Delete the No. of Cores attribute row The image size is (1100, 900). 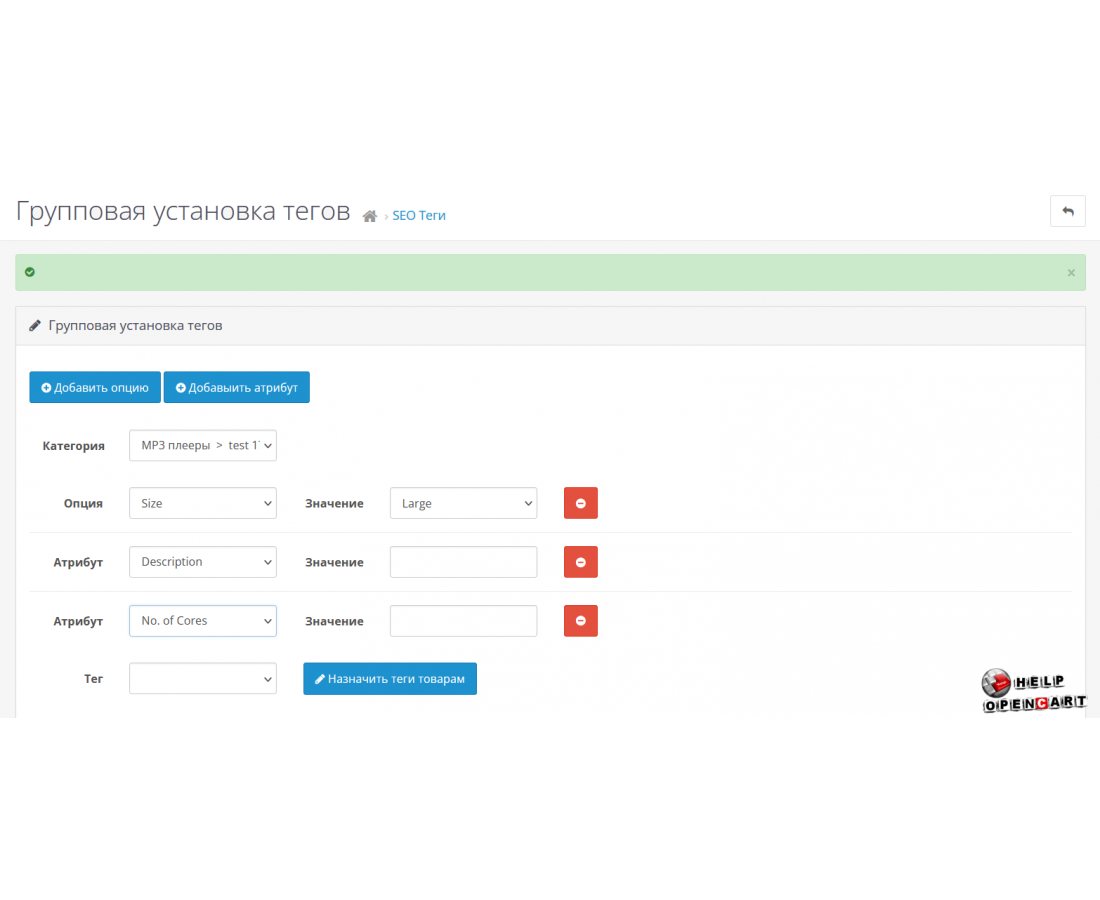[581, 621]
